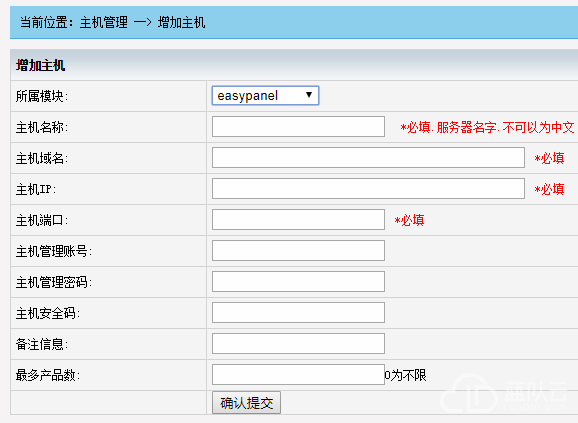
Task: Click the 主机安全码 label
Action: [48, 313]
